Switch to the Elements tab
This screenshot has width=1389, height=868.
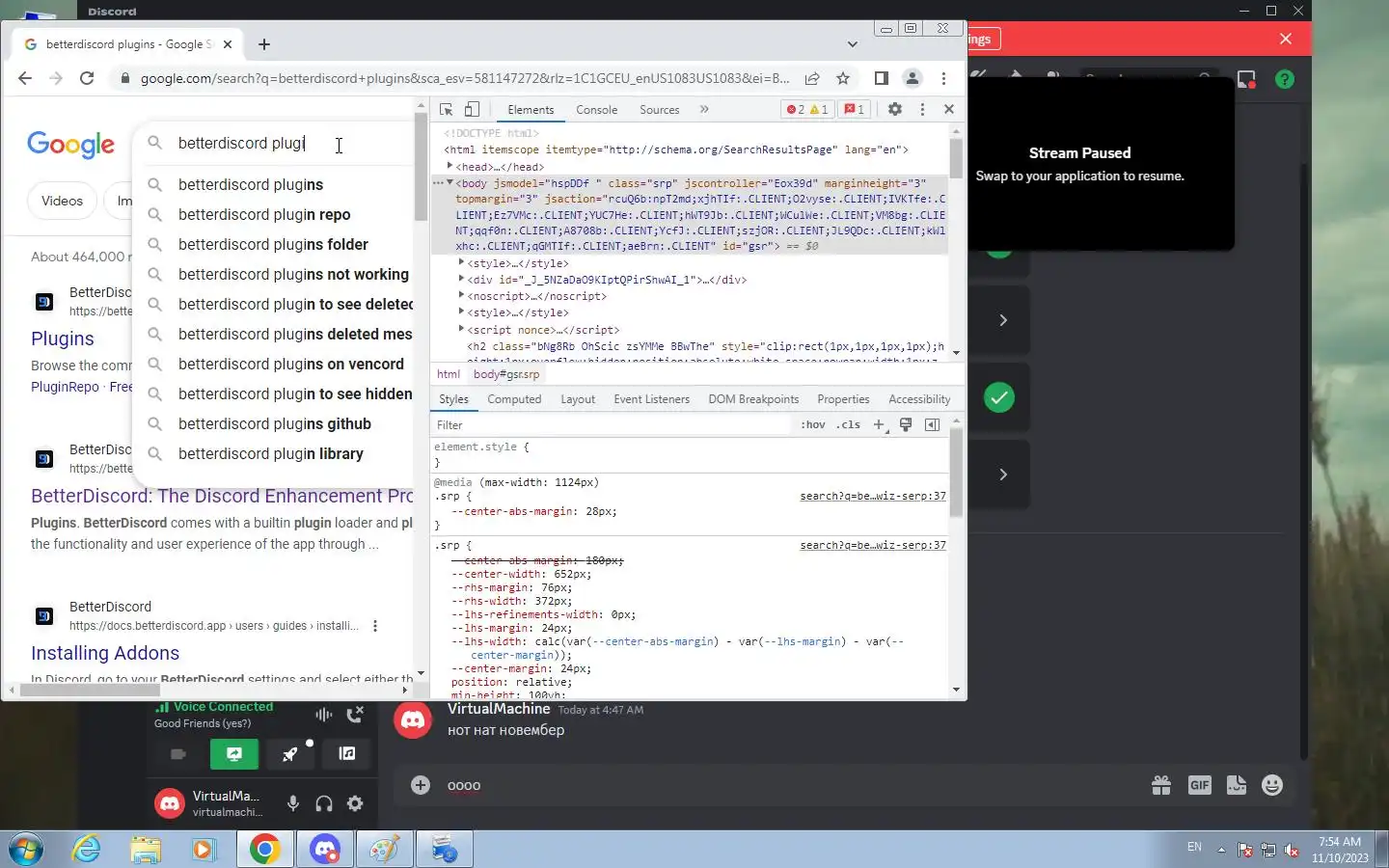click(531, 110)
